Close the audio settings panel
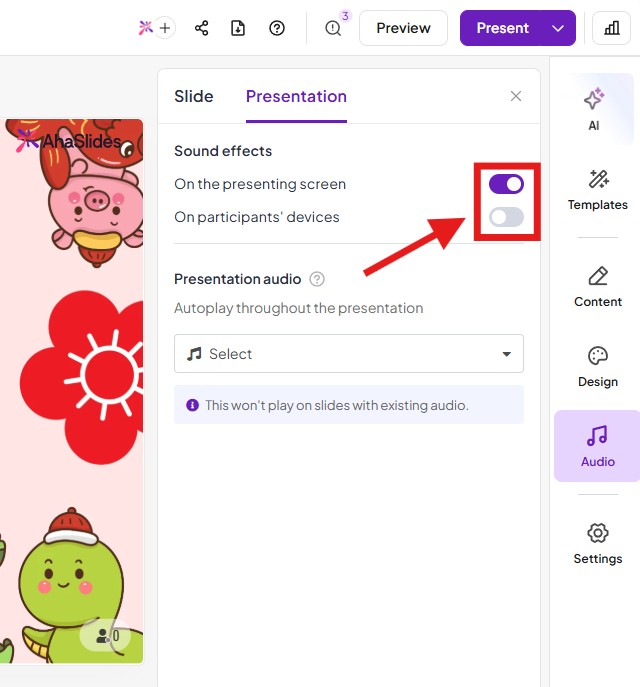 click(516, 96)
